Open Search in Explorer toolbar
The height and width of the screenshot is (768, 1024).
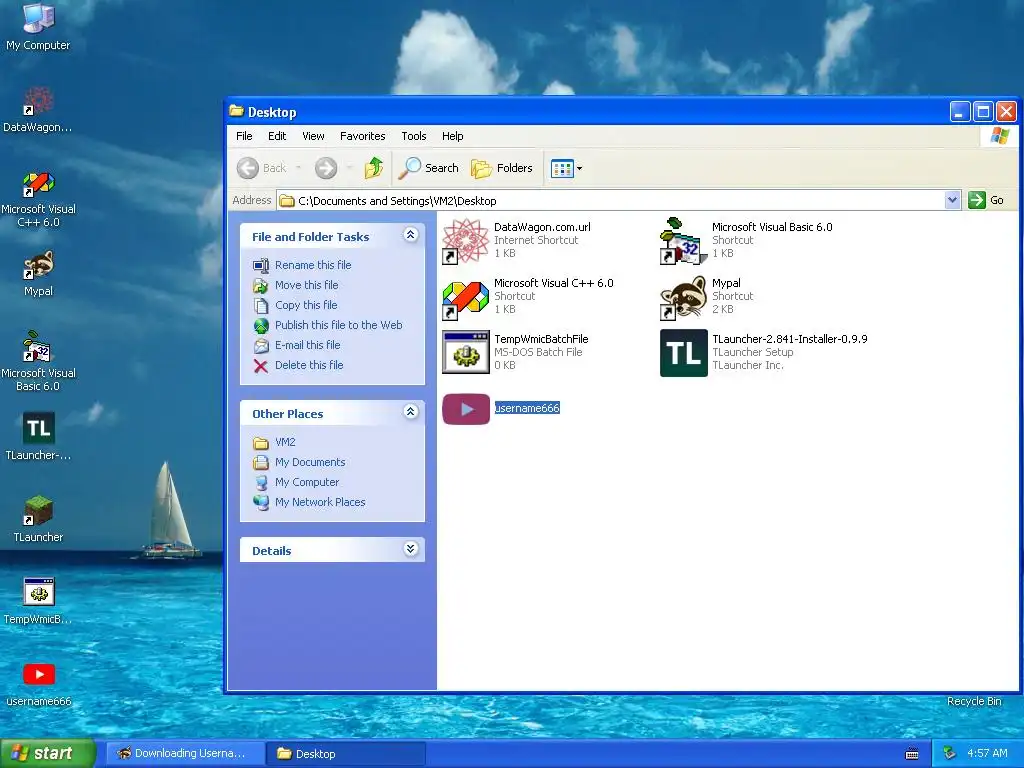tap(429, 168)
